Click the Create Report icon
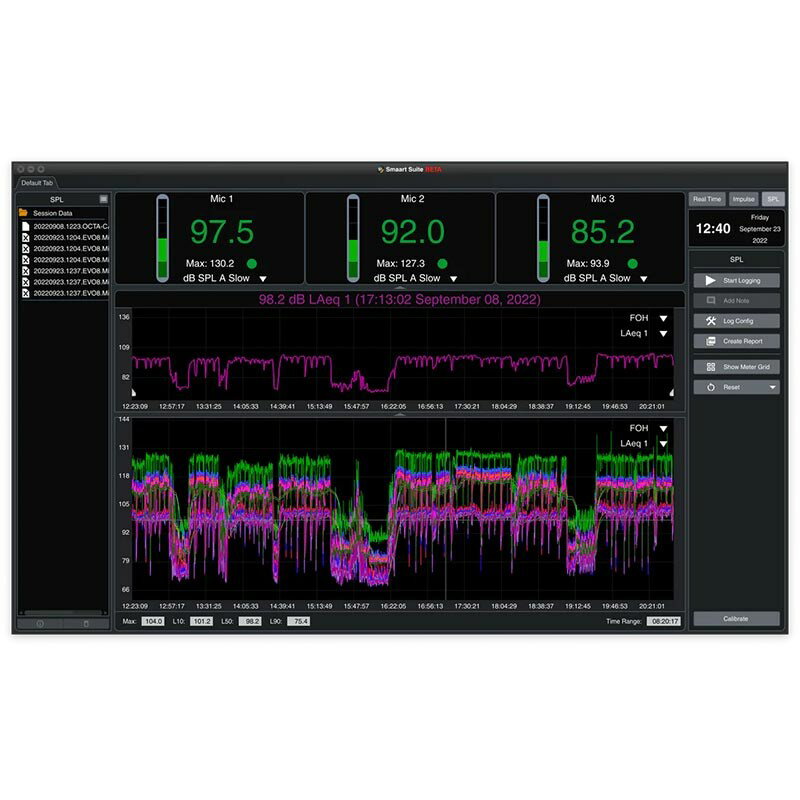This screenshot has height=800, width=800. (x=711, y=341)
